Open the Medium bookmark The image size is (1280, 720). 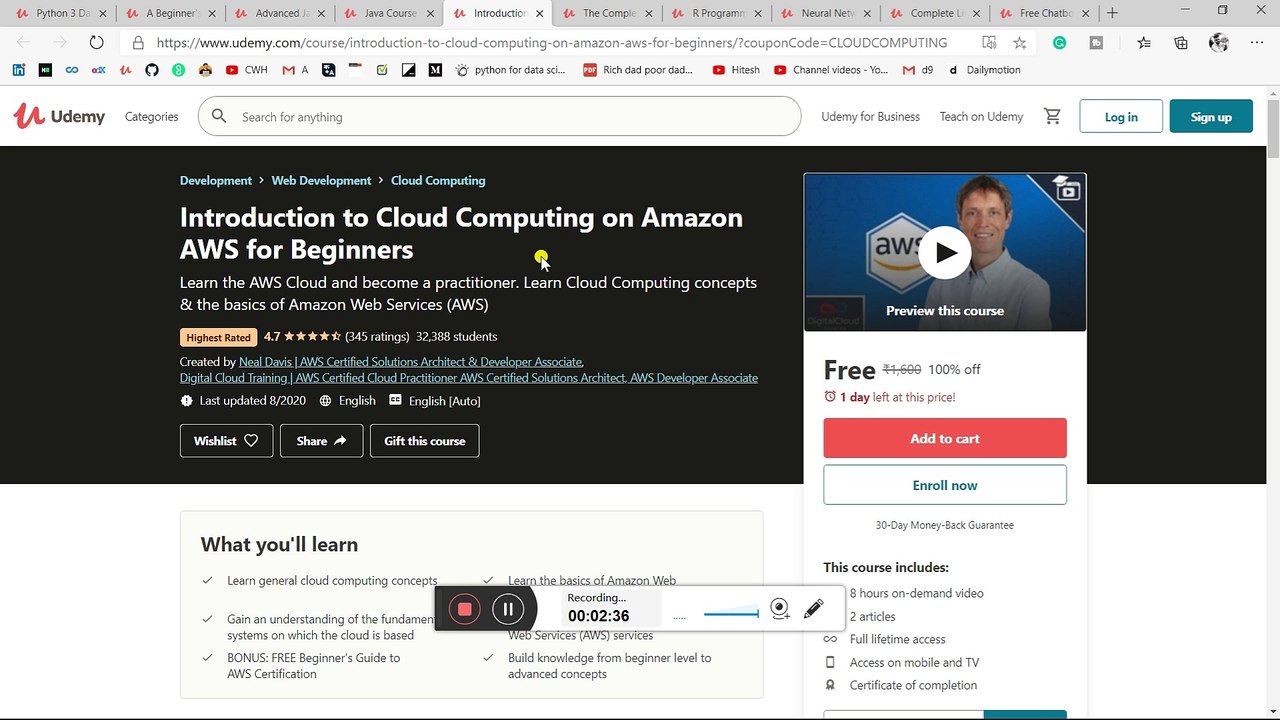tap(435, 70)
